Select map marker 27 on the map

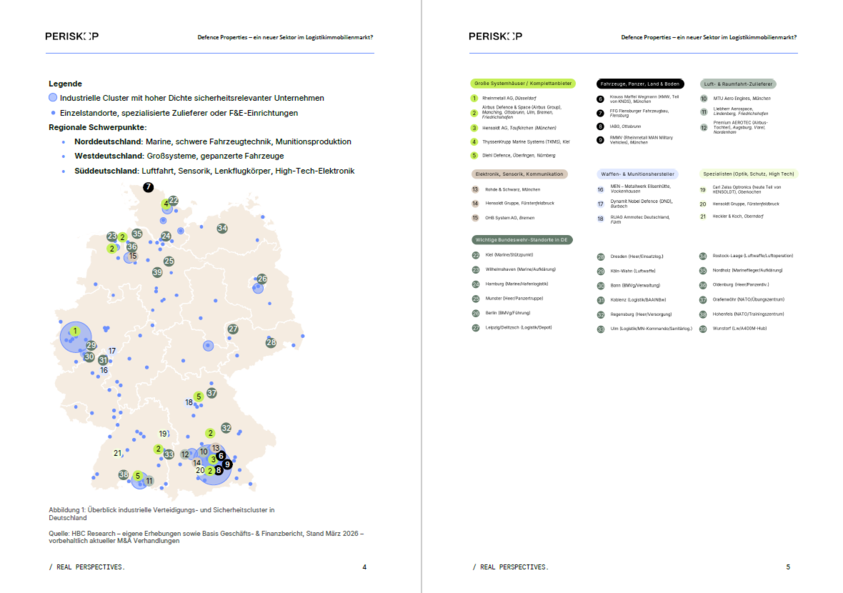pyautogui.click(x=233, y=329)
